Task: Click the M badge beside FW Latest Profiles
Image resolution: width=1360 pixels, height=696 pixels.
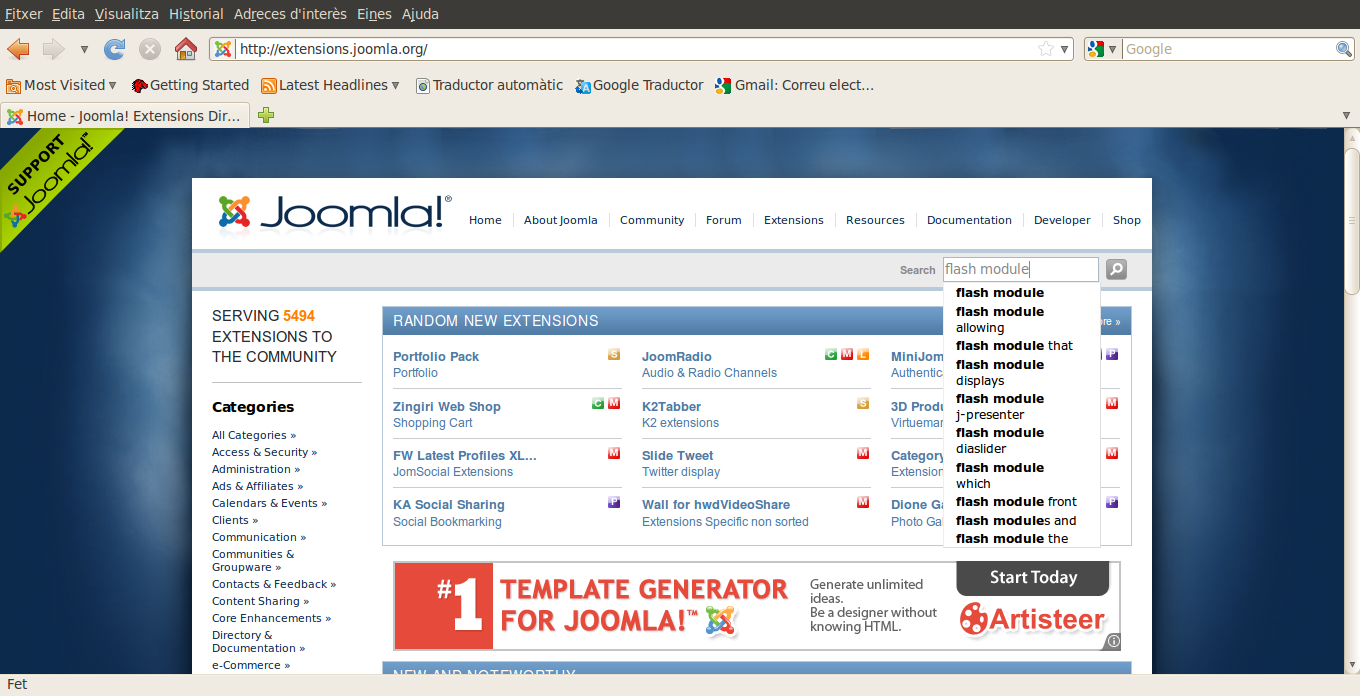Action: pyautogui.click(x=614, y=453)
